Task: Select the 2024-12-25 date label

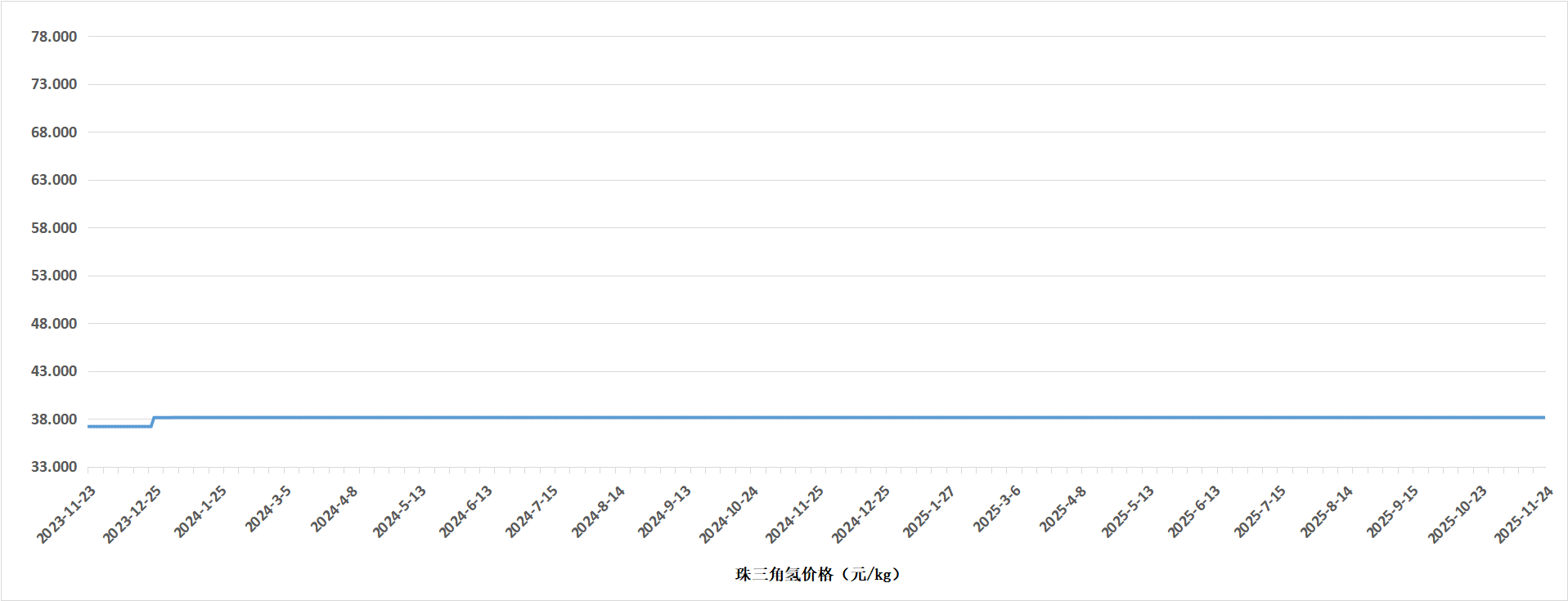Action: pyautogui.click(x=860, y=514)
